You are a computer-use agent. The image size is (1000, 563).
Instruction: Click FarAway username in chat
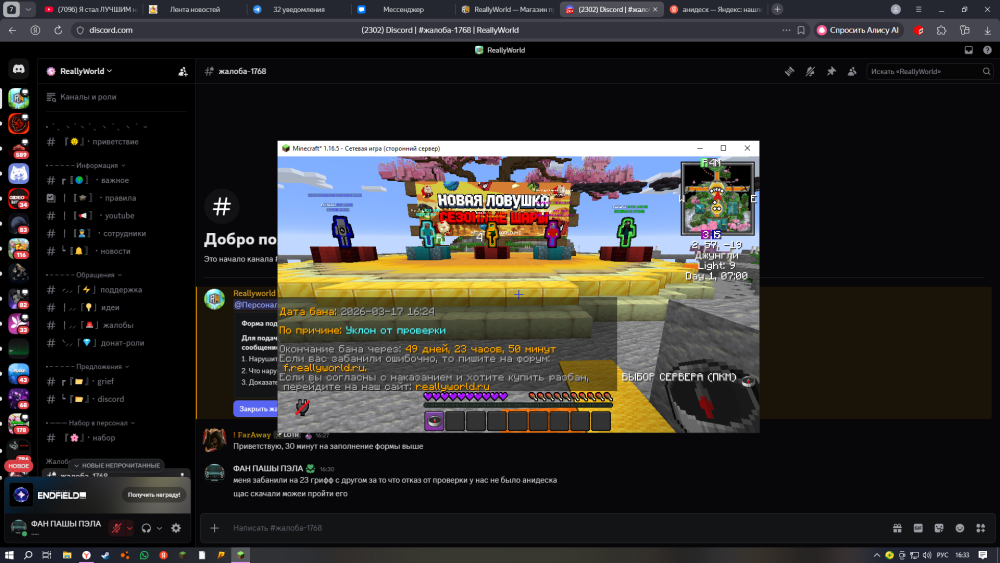coord(252,435)
